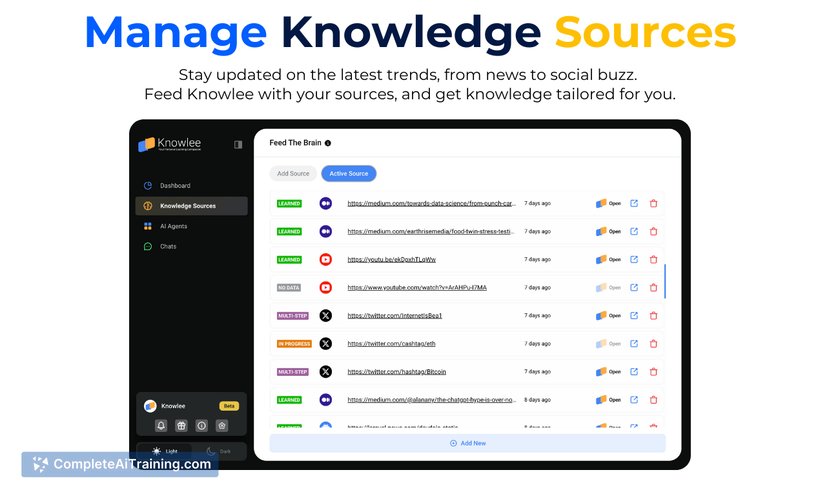Click YouTube icon on youtu.be row
Screen dimensions: 820x490
(325, 259)
